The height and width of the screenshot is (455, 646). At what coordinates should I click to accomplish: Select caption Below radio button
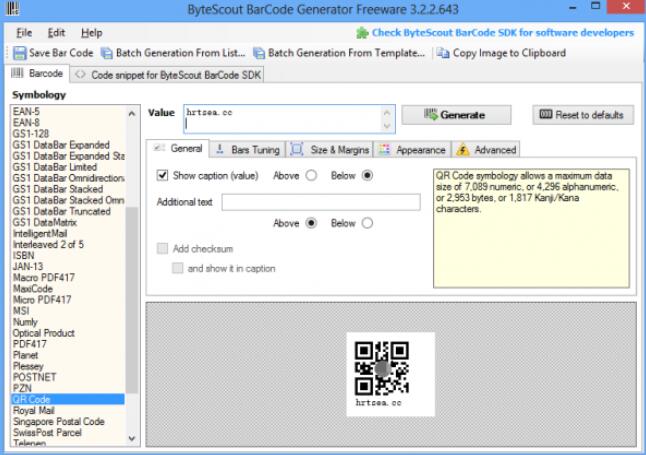point(367,176)
